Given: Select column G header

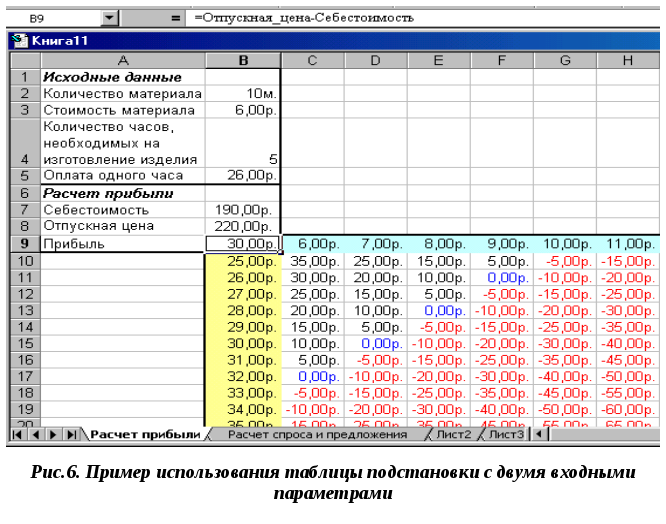Looking at the screenshot, I should tap(565, 60).
